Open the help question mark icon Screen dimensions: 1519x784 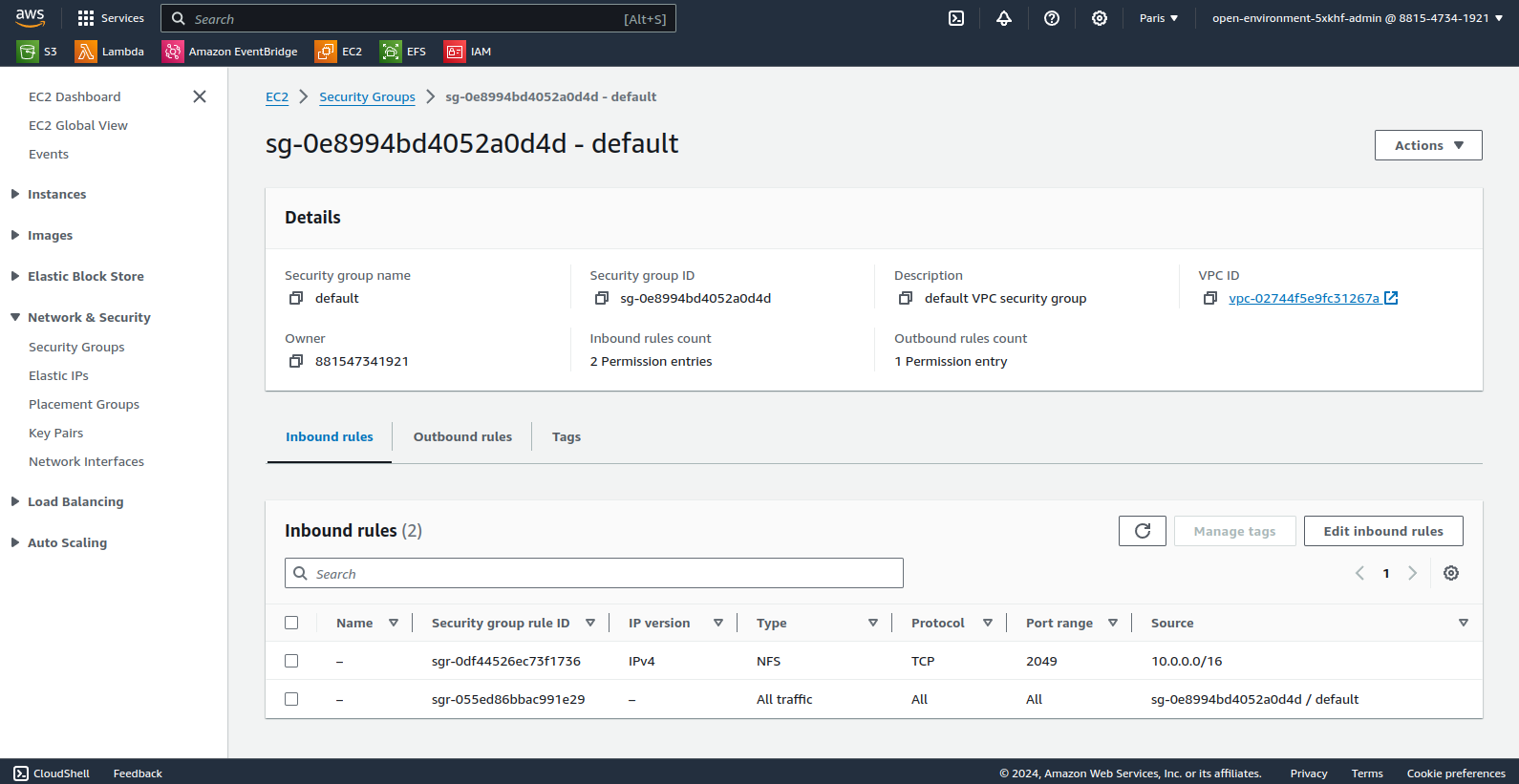click(x=1052, y=18)
